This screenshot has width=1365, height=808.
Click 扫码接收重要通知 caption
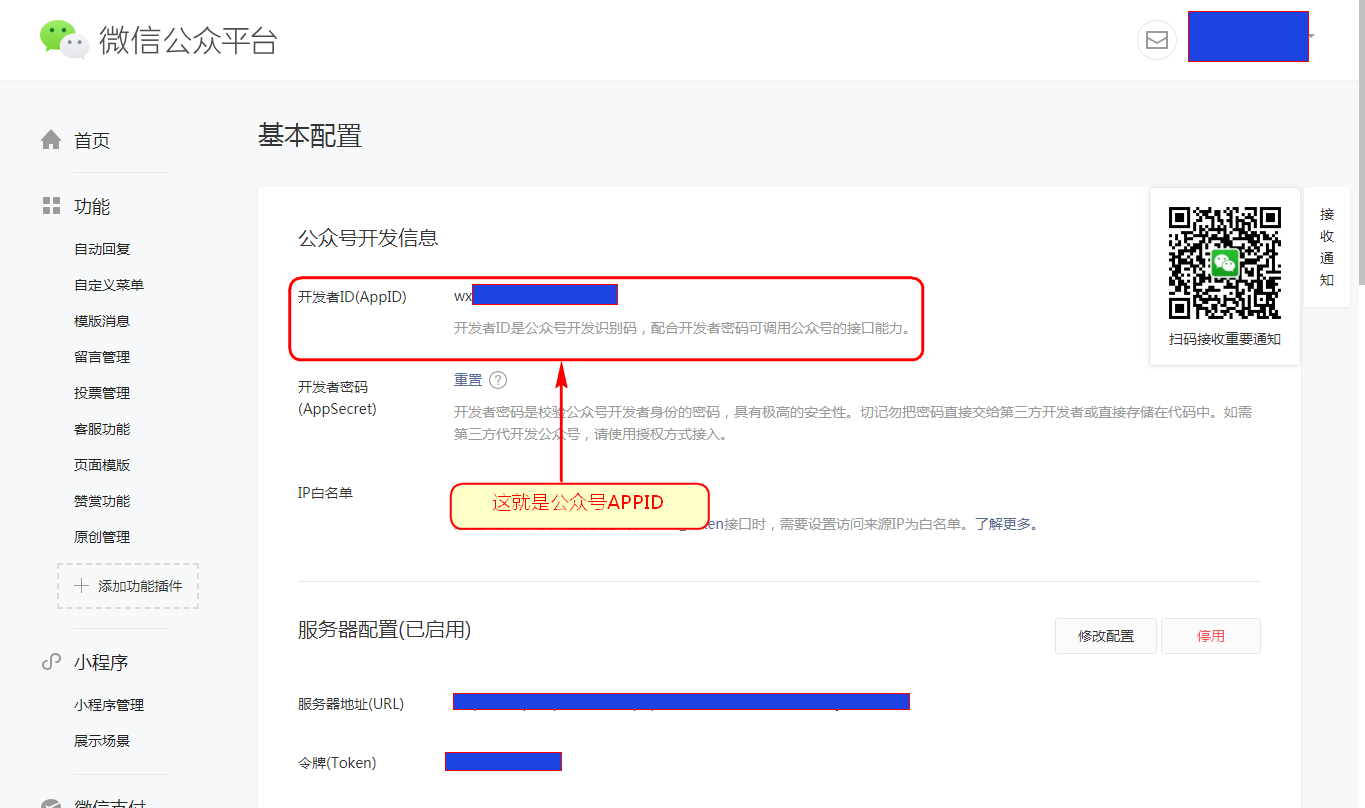pyautogui.click(x=1225, y=339)
